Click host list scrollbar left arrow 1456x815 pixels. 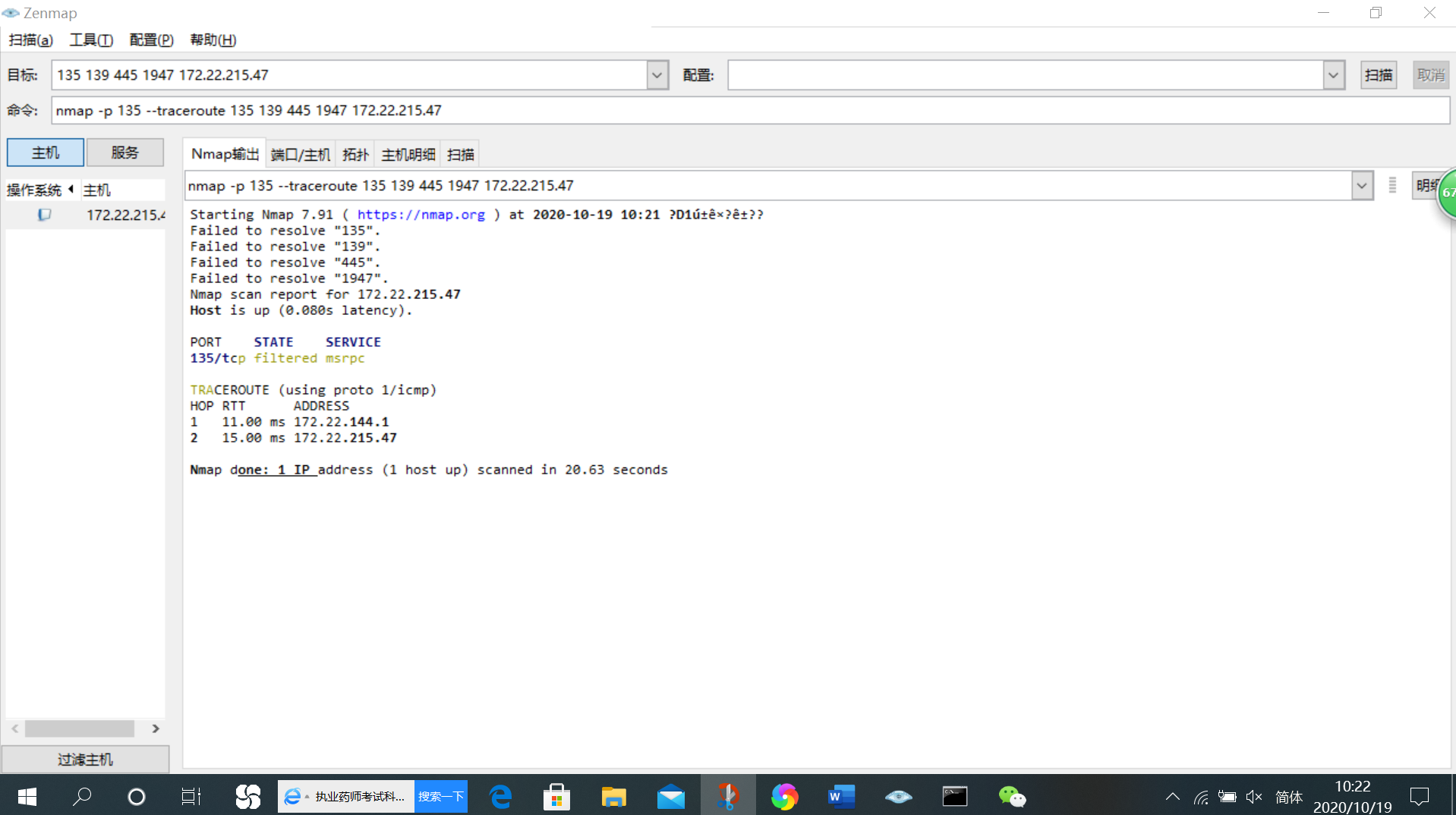tap(15, 728)
